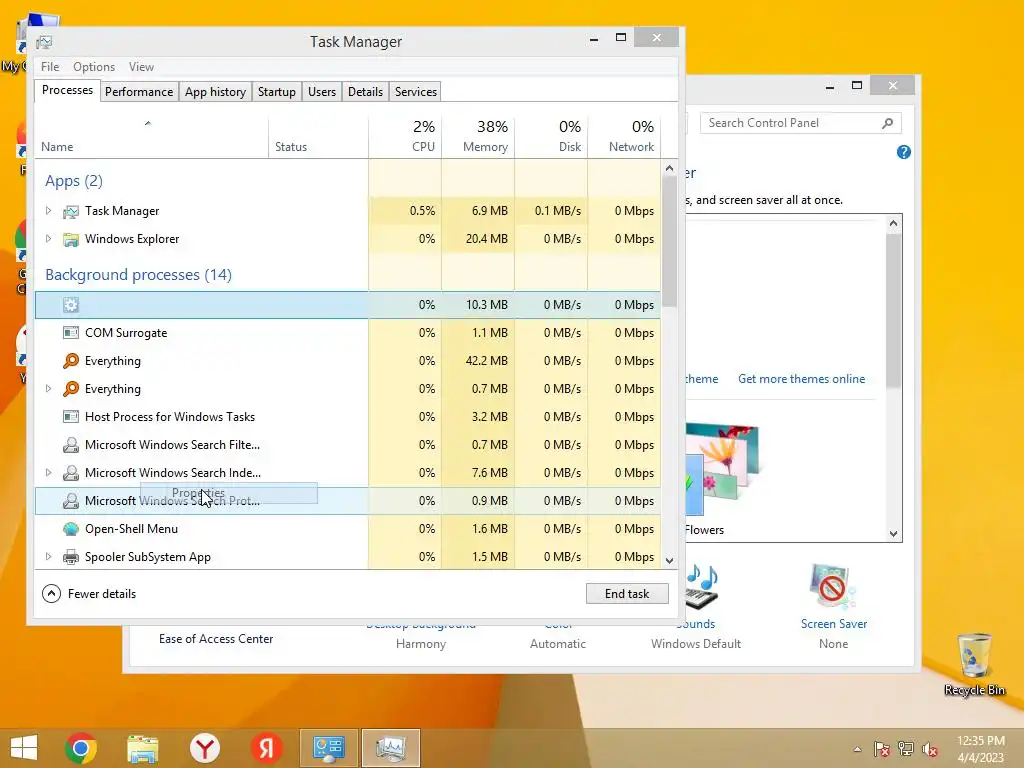1024x768 pixels.
Task: Switch to the Services tab
Action: (x=416, y=92)
